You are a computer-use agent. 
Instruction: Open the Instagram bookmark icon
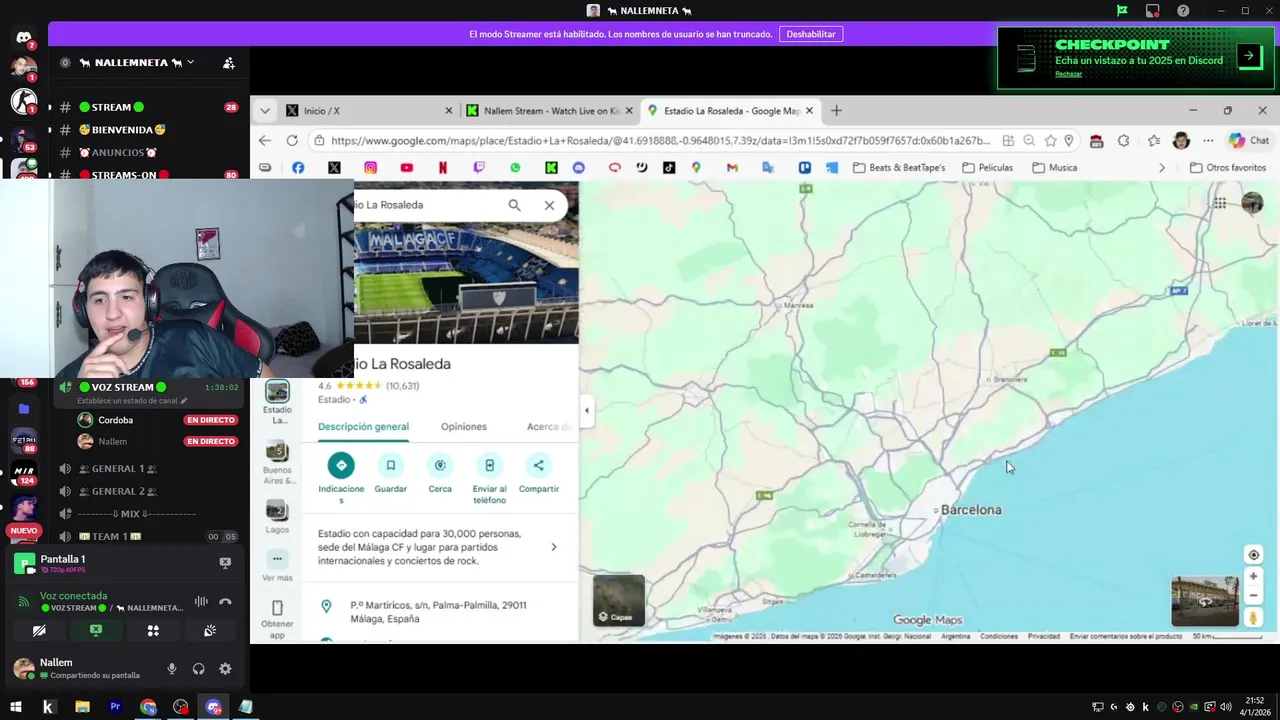[370, 168]
